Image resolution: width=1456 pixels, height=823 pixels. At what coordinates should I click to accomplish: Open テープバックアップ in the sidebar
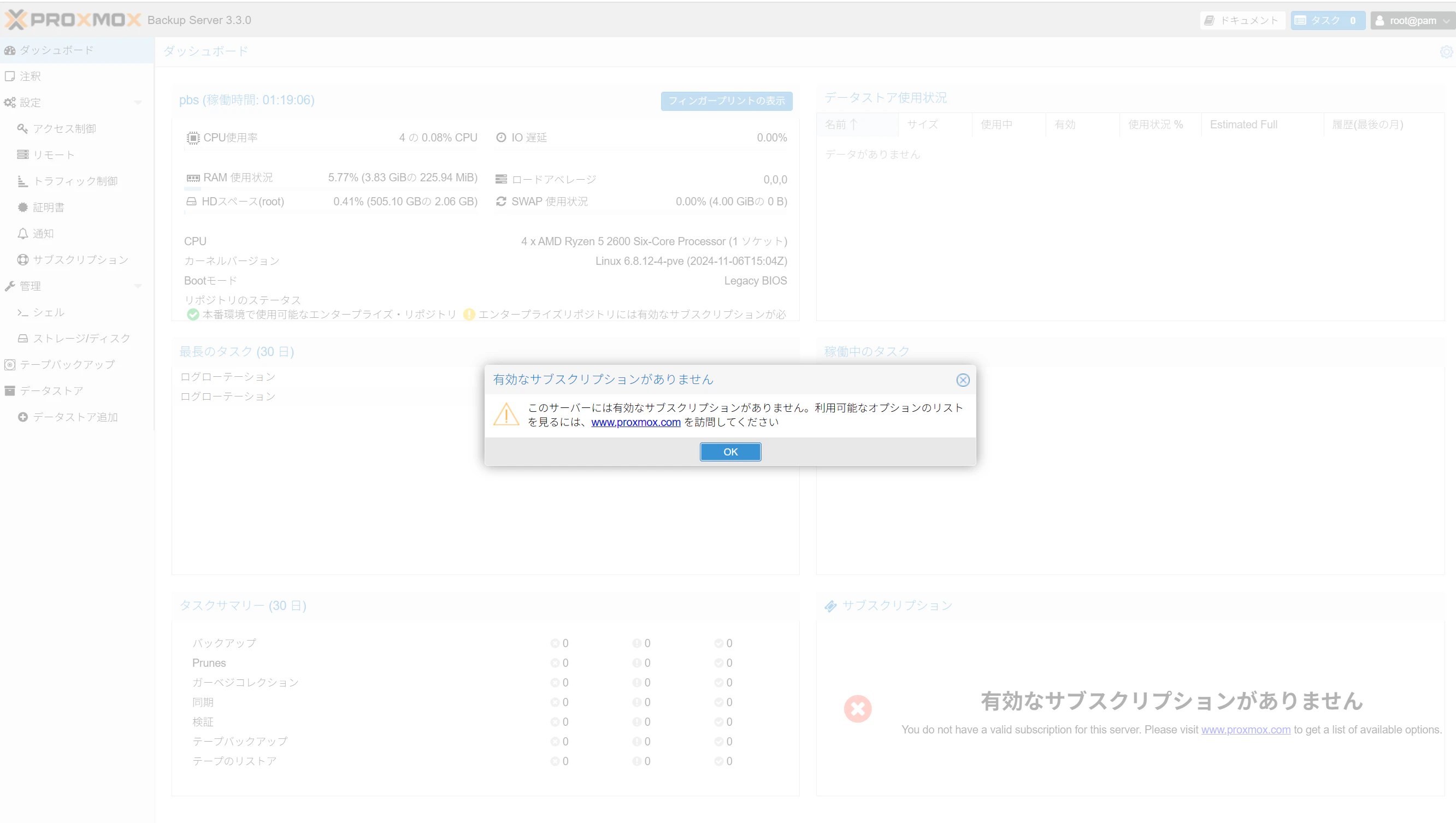click(x=67, y=365)
